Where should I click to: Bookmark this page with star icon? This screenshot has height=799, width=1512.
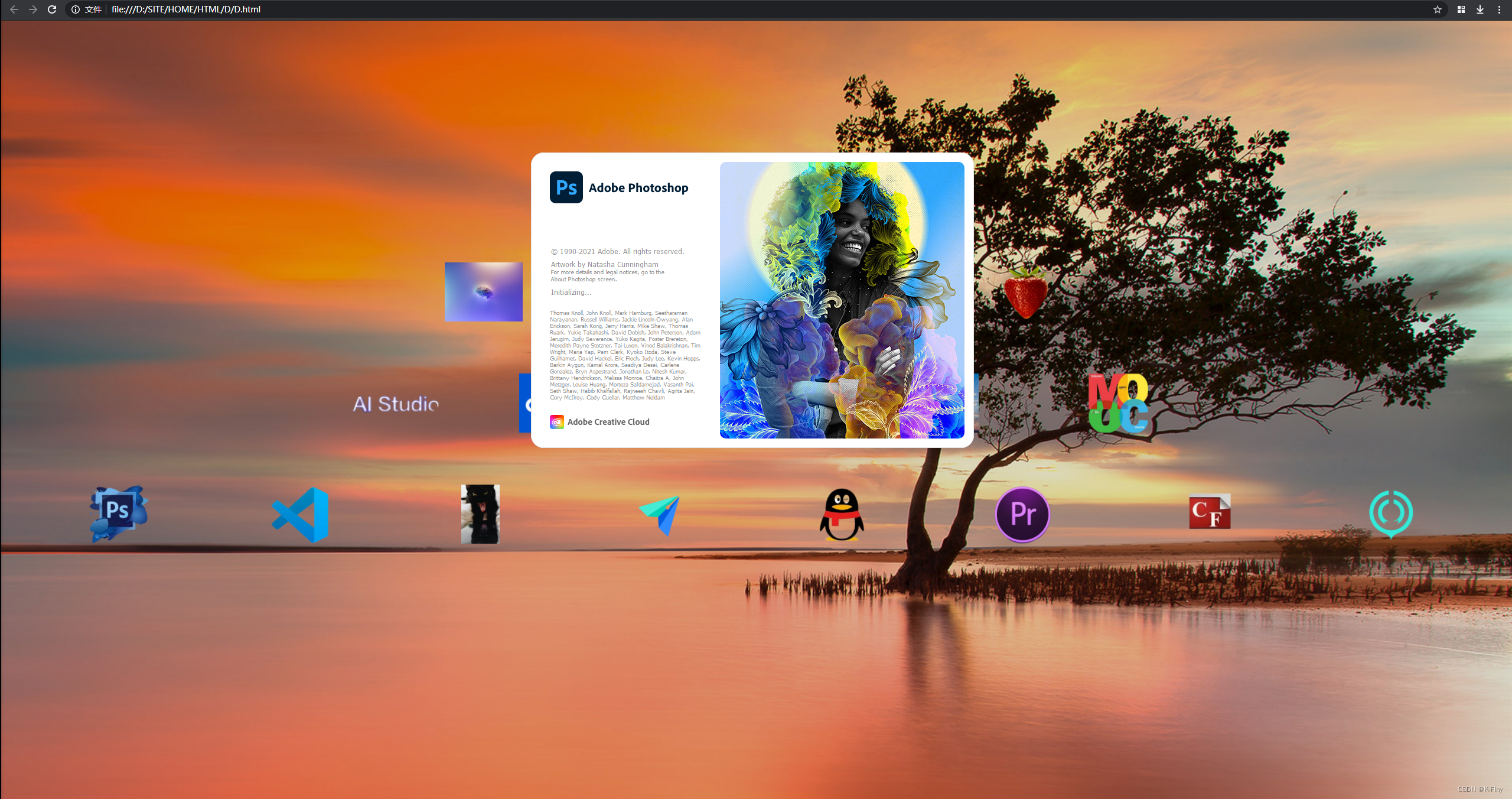(x=1438, y=9)
